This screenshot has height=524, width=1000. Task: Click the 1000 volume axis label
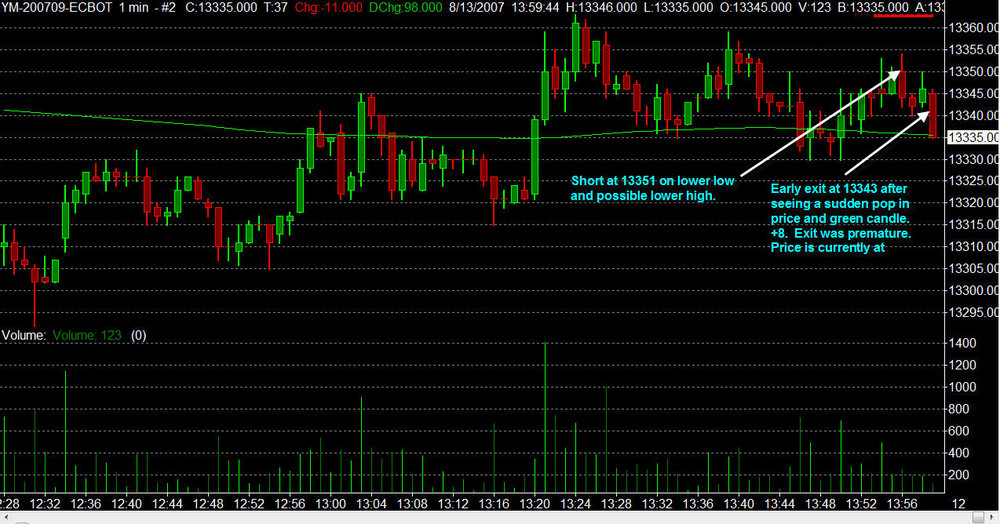(x=962, y=387)
